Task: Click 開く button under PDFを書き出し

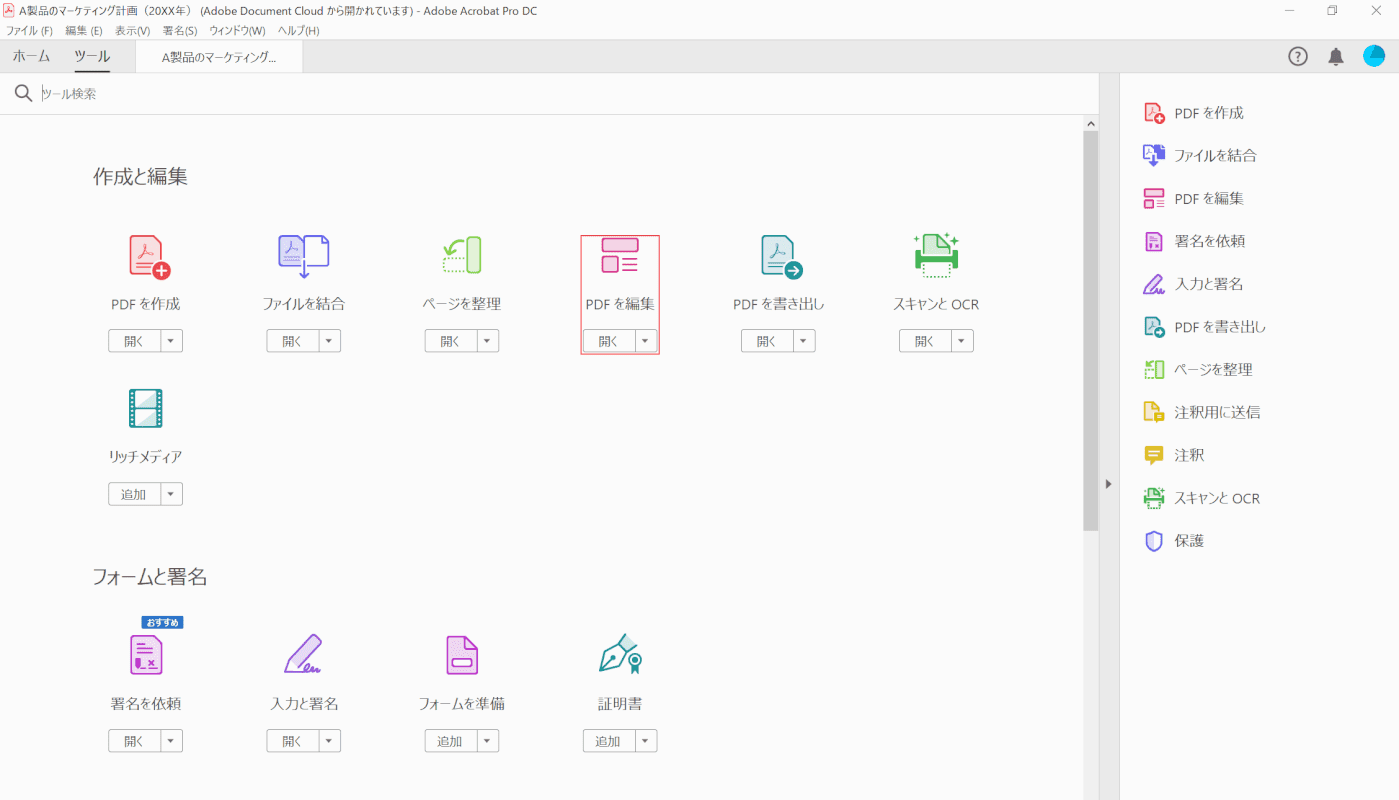Action: [768, 341]
